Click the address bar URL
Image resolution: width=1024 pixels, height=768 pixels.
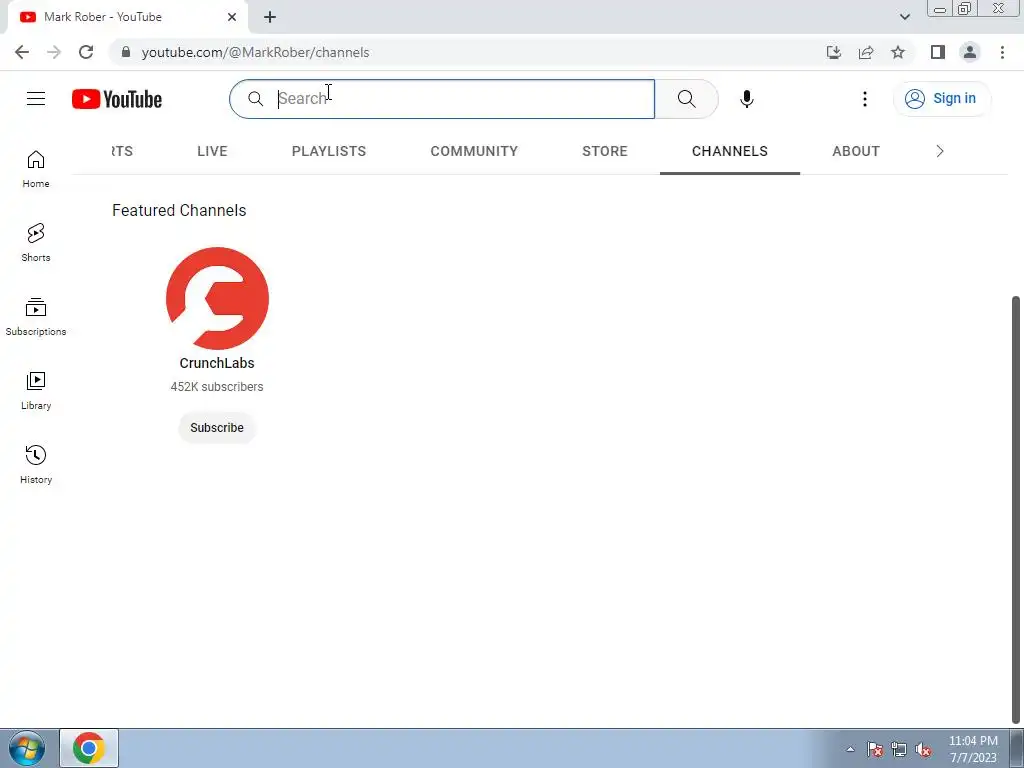[255, 52]
